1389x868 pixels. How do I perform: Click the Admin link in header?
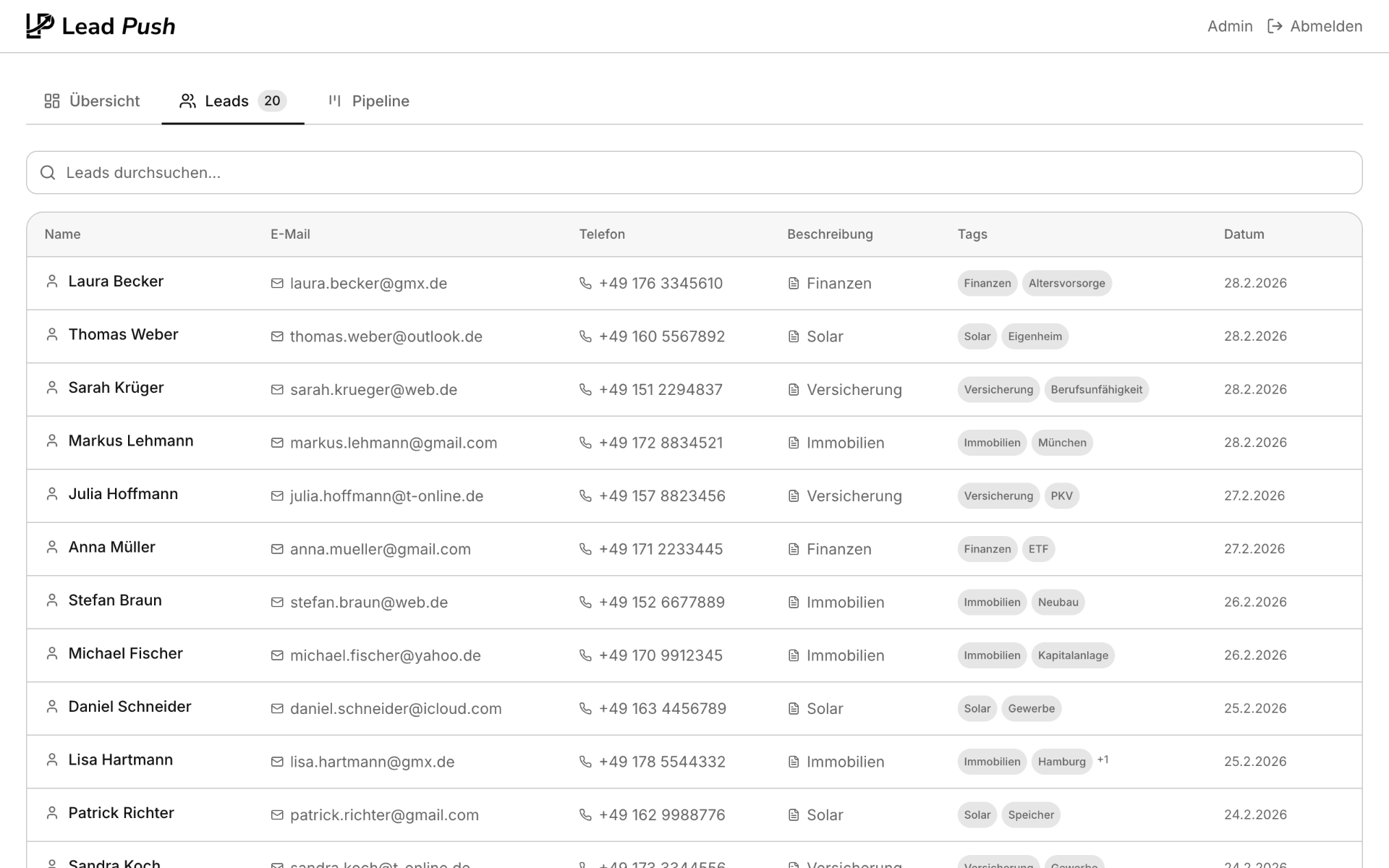[x=1230, y=26]
